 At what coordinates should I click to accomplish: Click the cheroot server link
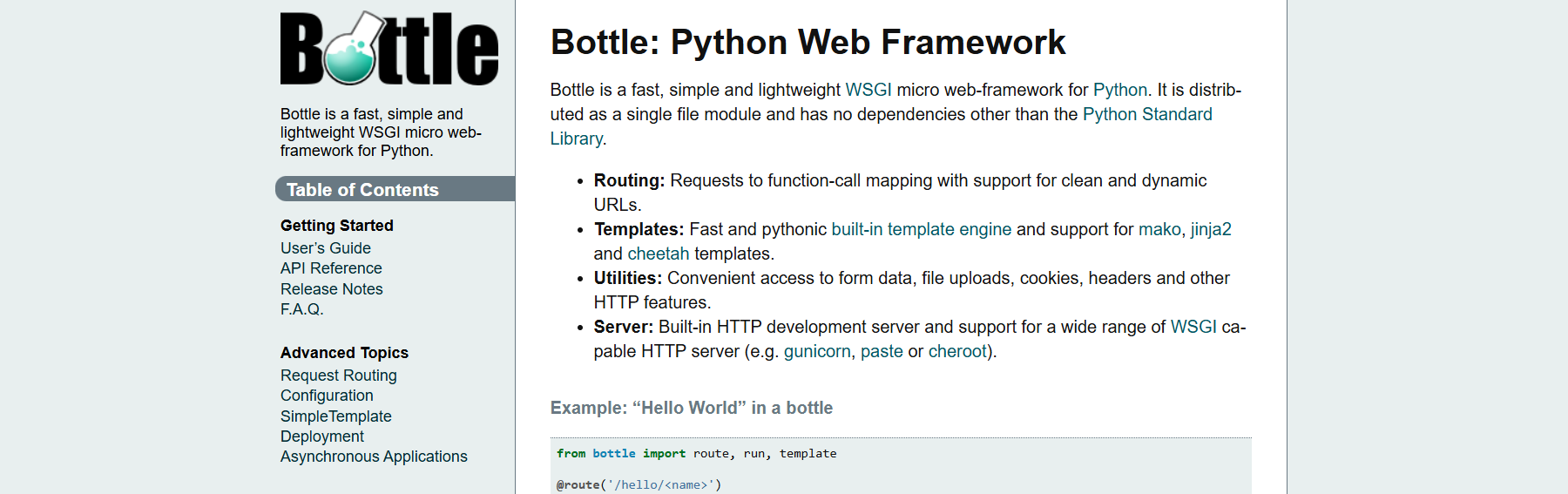coord(956,351)
